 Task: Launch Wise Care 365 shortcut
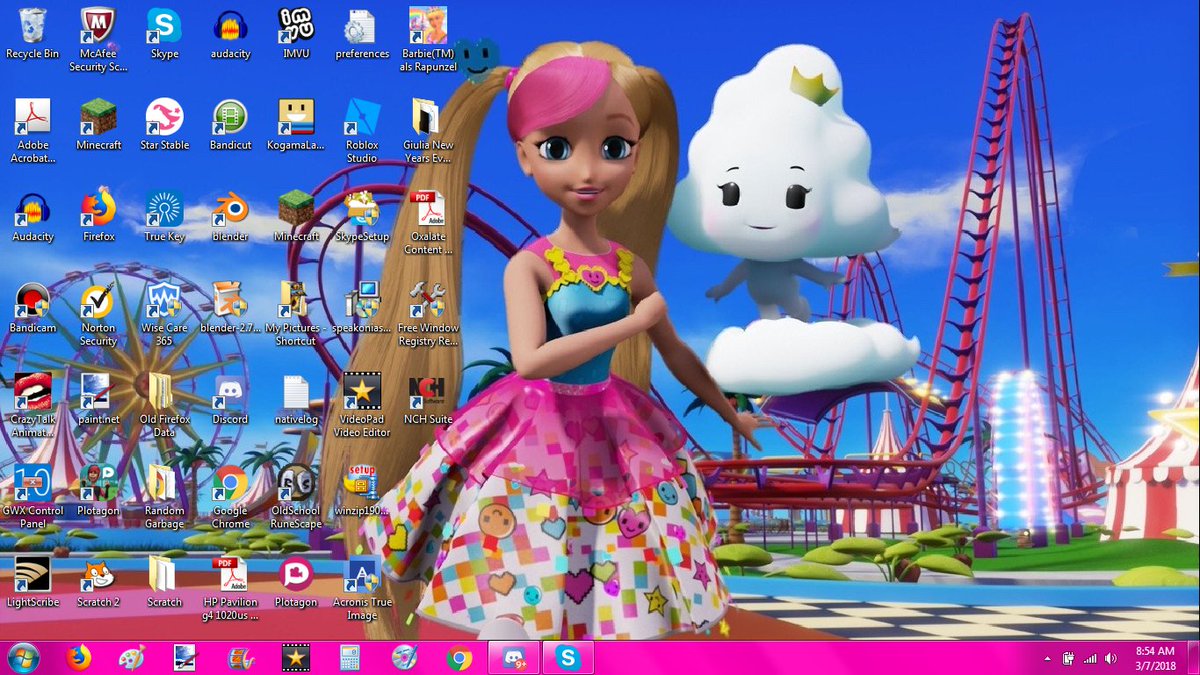point(164,315)
